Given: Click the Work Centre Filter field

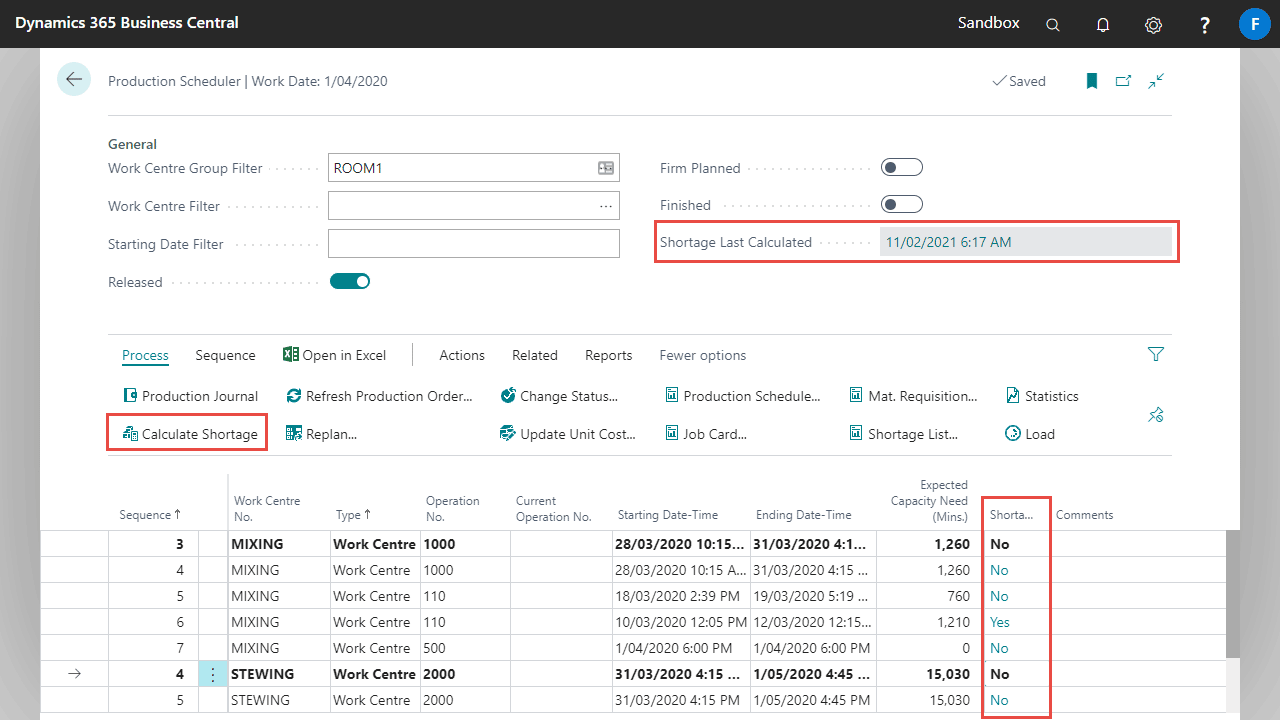Looking at the screenshot, I should (x=474, y=206).
